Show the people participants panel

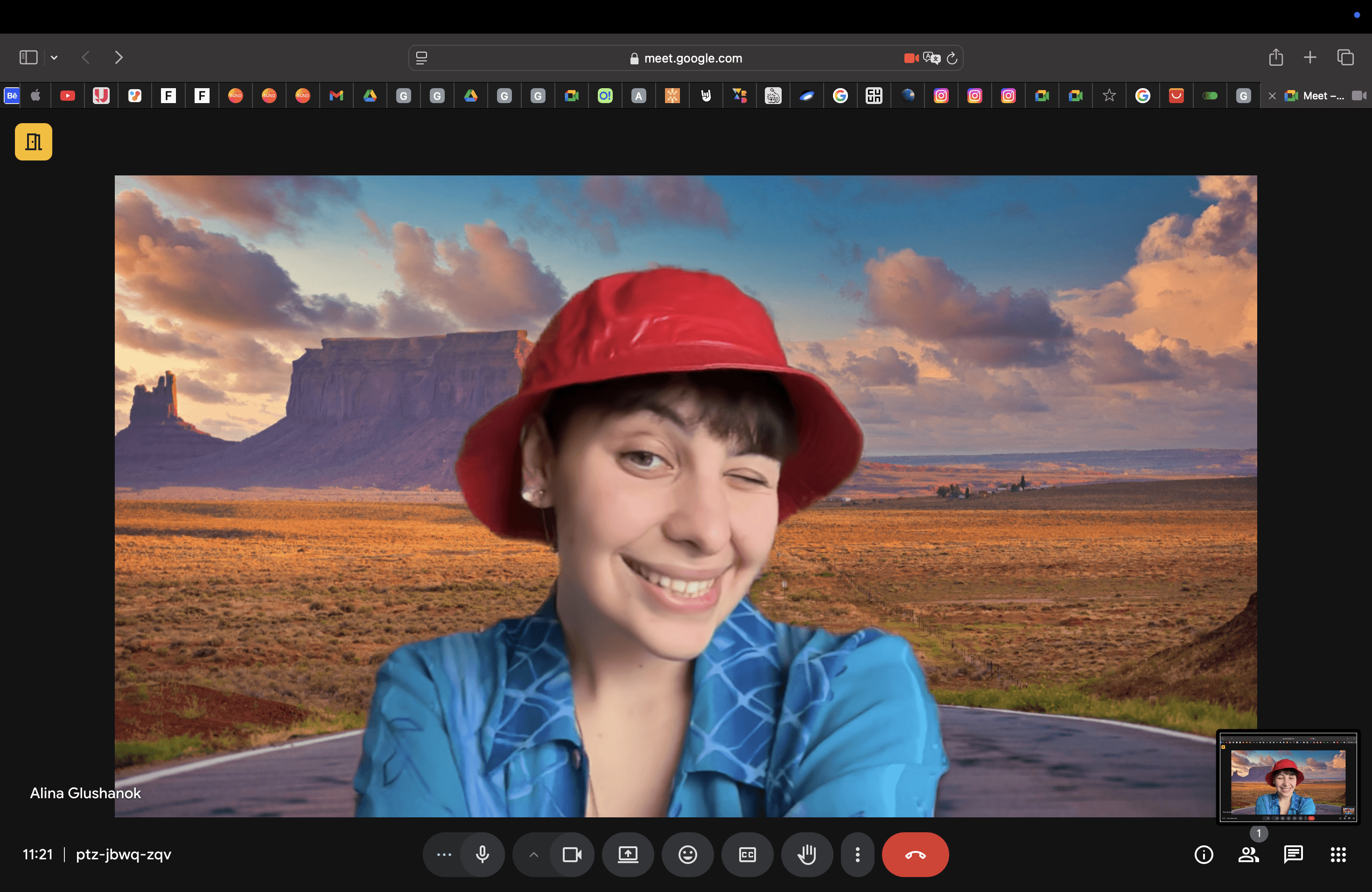coord(1248,854)
